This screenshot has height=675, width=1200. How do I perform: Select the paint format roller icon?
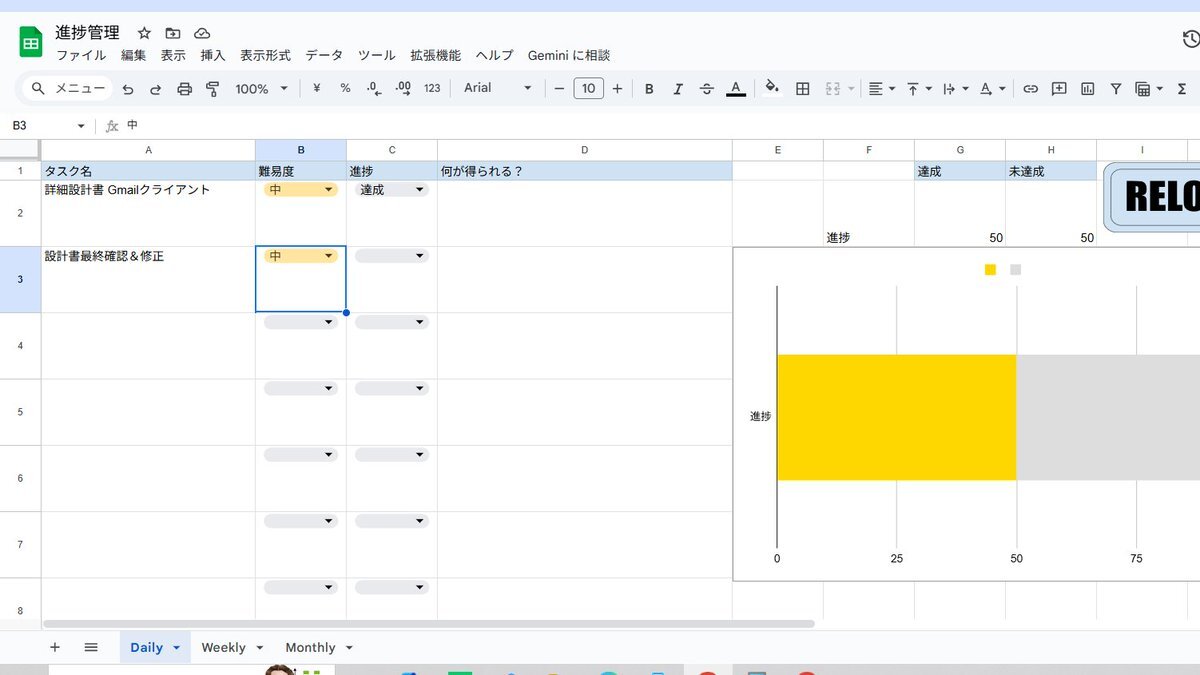pos(212,89)
